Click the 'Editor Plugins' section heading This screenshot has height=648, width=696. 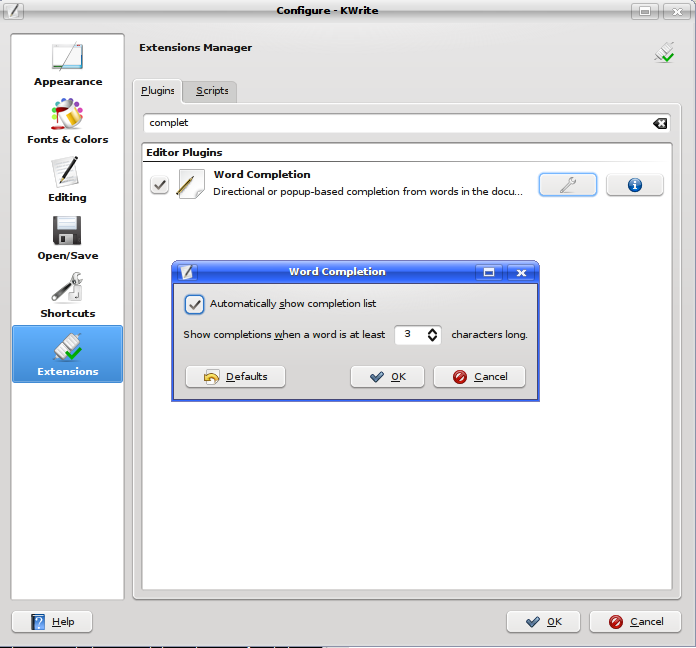[x=184, y=153]
